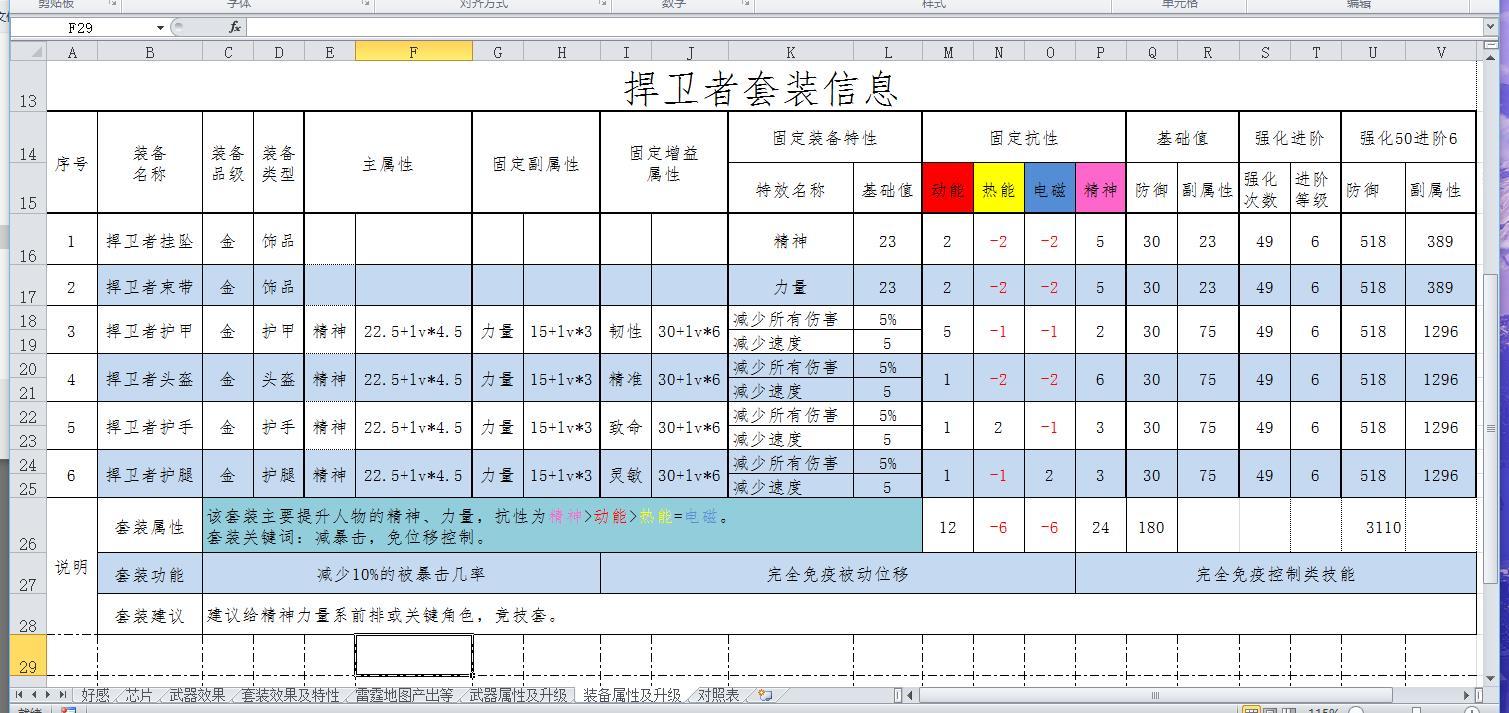Click the insert new worksheet icon
The height and width of the screenshot is (713, 1509).
click(765, 695)
